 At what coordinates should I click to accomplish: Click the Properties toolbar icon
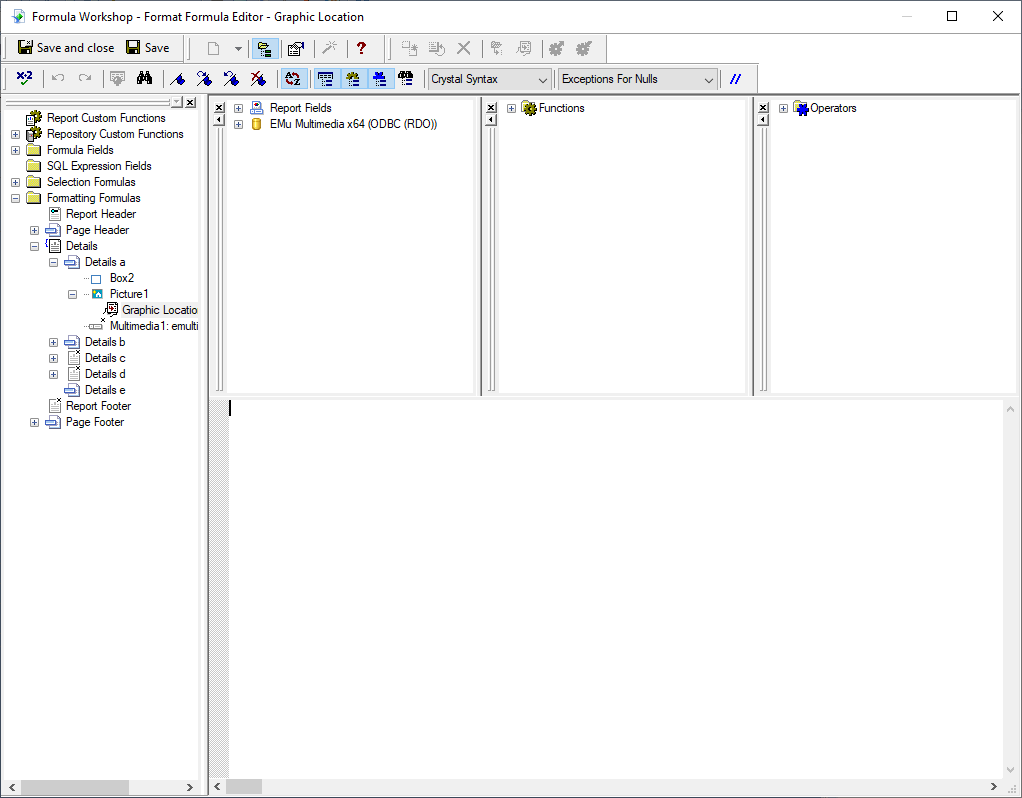tap(296, 48)
